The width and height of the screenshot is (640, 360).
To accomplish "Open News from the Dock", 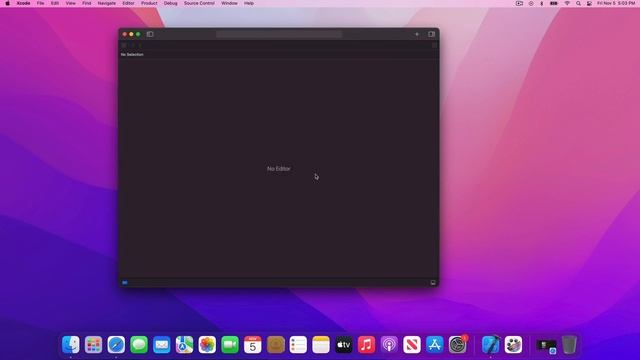I will (x=412, y=345).
